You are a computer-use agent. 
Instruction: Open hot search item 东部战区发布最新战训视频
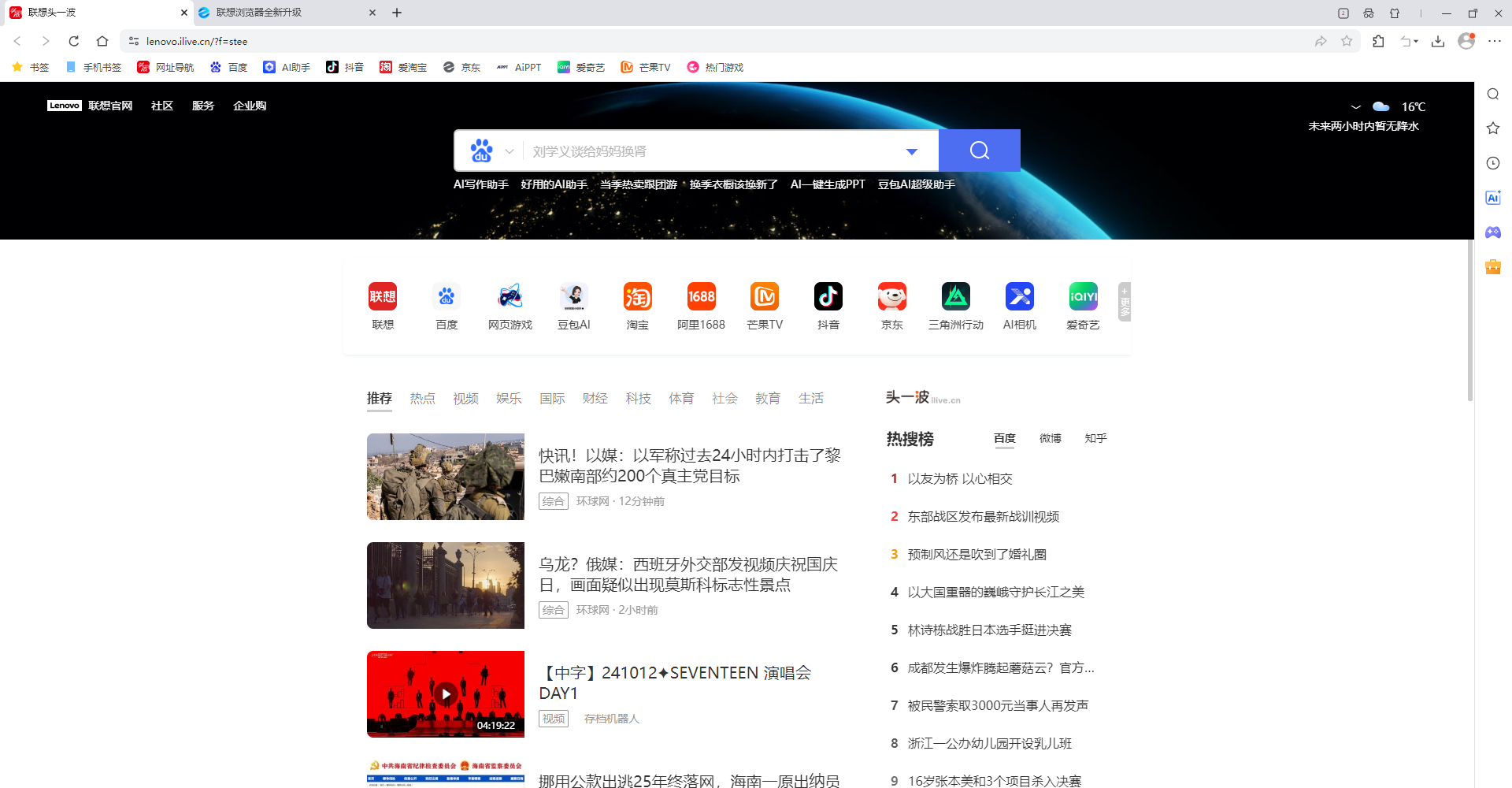tap(984, 517)
